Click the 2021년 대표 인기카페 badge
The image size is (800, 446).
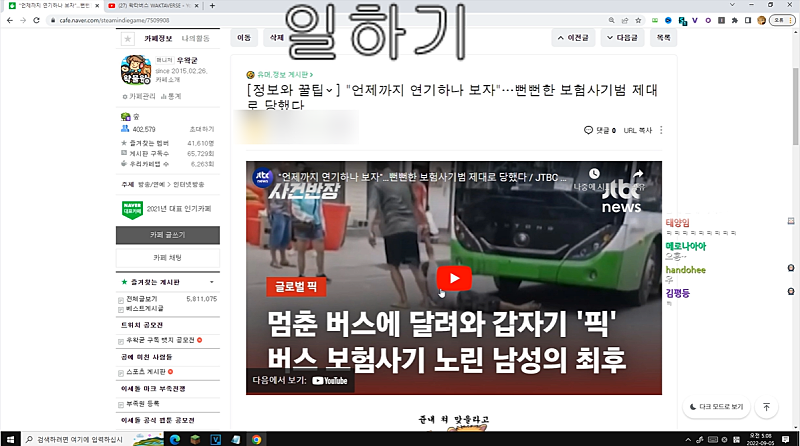coord(166,209)
